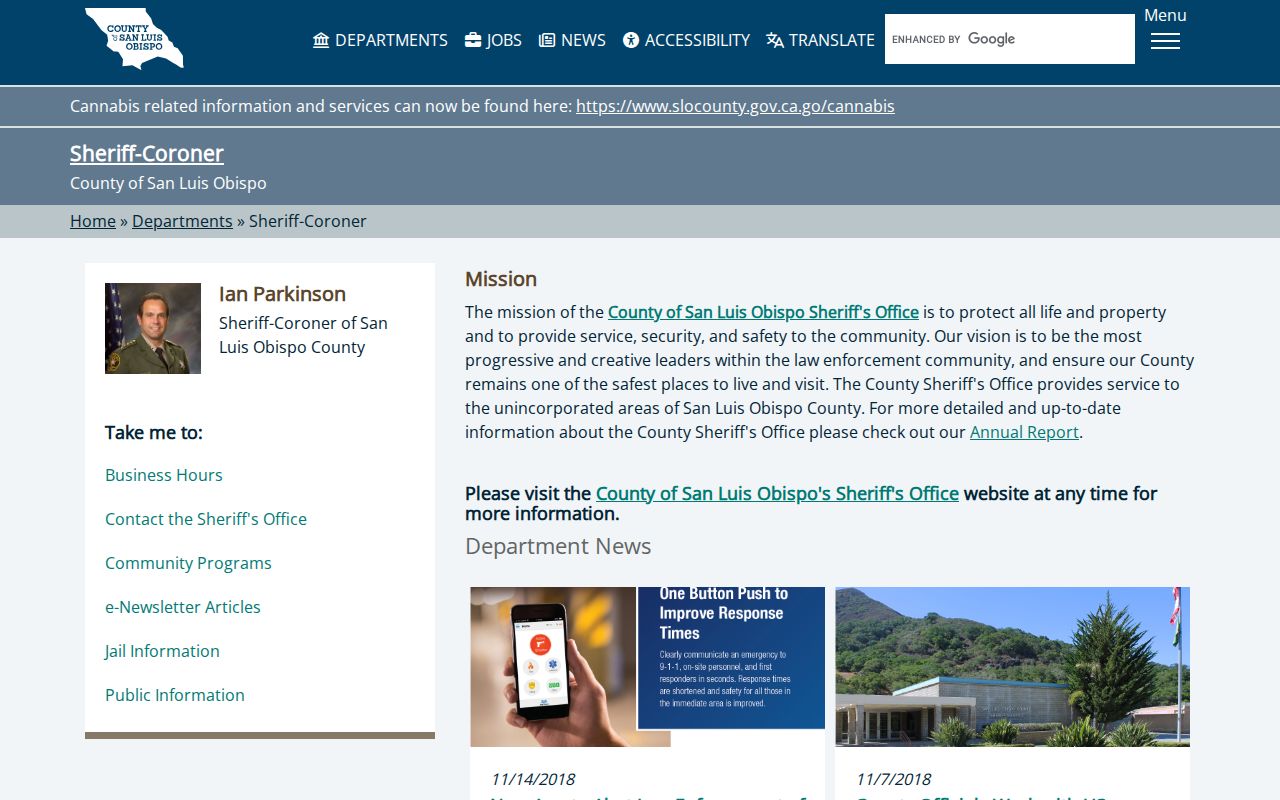Screen dimensions: 1280x800
Task: Open the phone app news image
Action: click(x=648, y=667)
